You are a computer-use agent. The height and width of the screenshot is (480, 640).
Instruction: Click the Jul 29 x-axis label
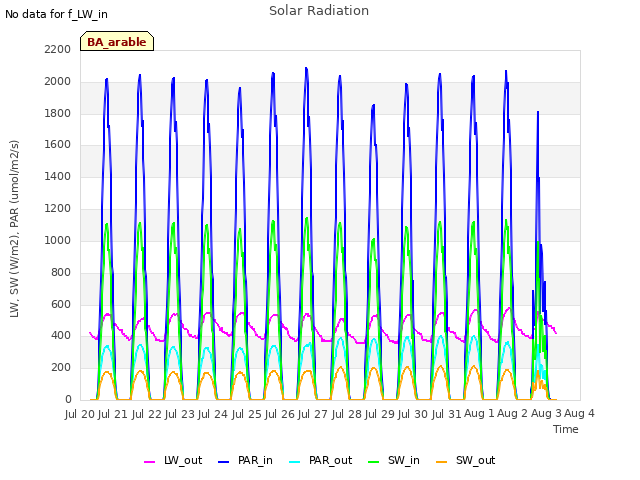(380, 414)
